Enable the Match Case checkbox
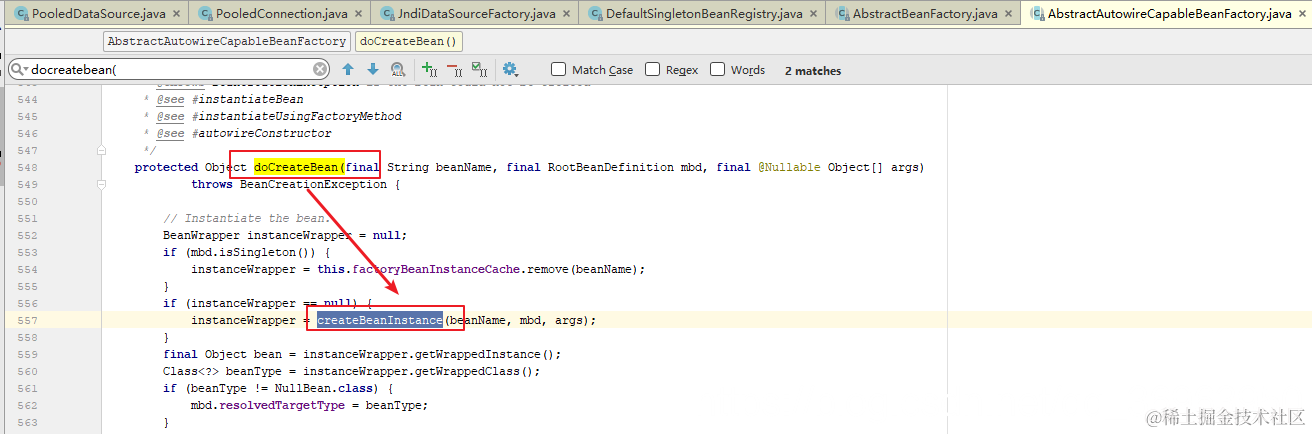Screen dimensions: 1312x434 (558, 69)
